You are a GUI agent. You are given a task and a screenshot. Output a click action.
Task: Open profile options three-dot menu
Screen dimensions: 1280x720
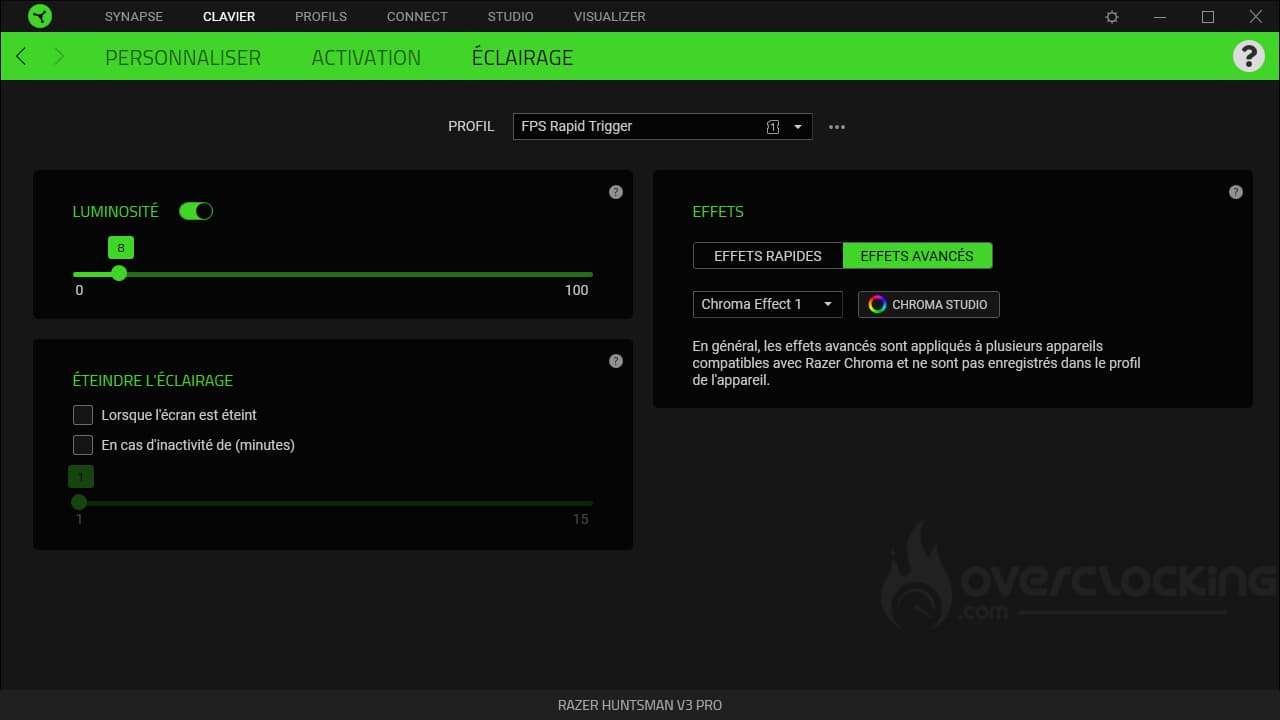[837, 127]
